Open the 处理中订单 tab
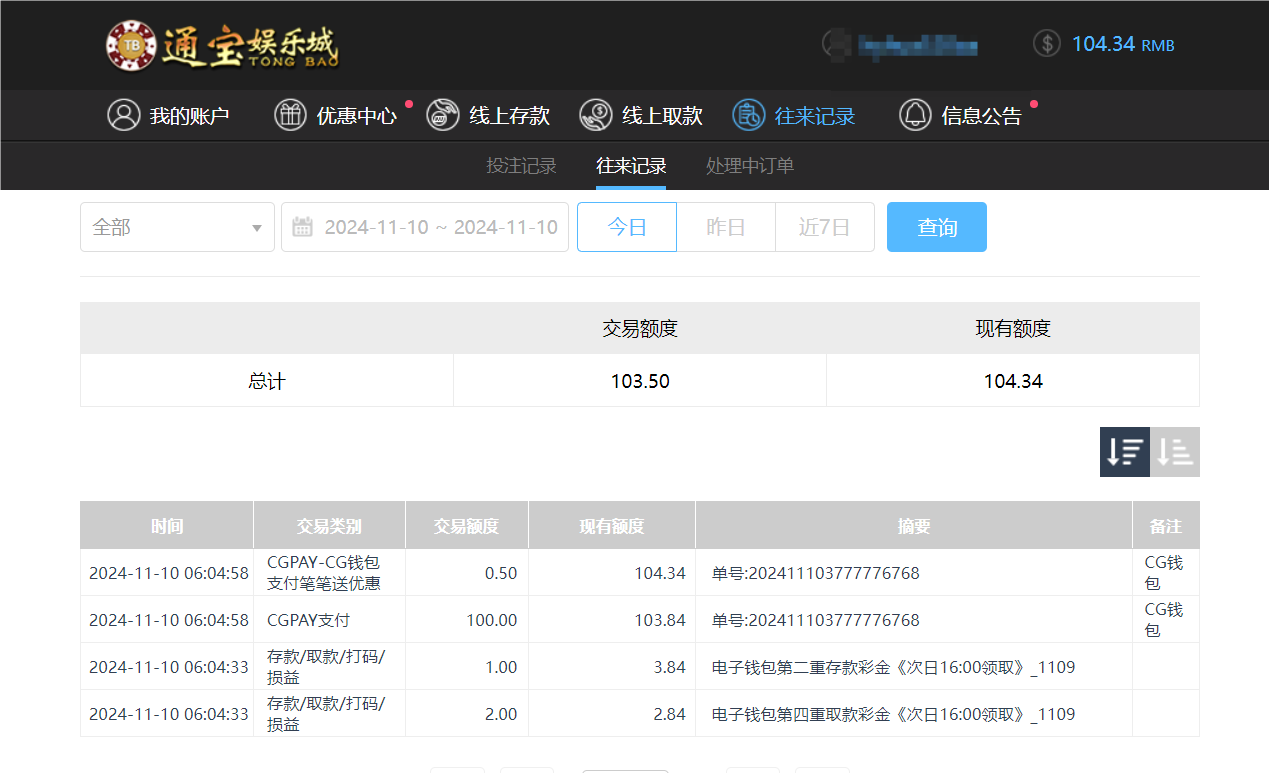Screen dimensions: 1269x774 click(x=749, y=166)
